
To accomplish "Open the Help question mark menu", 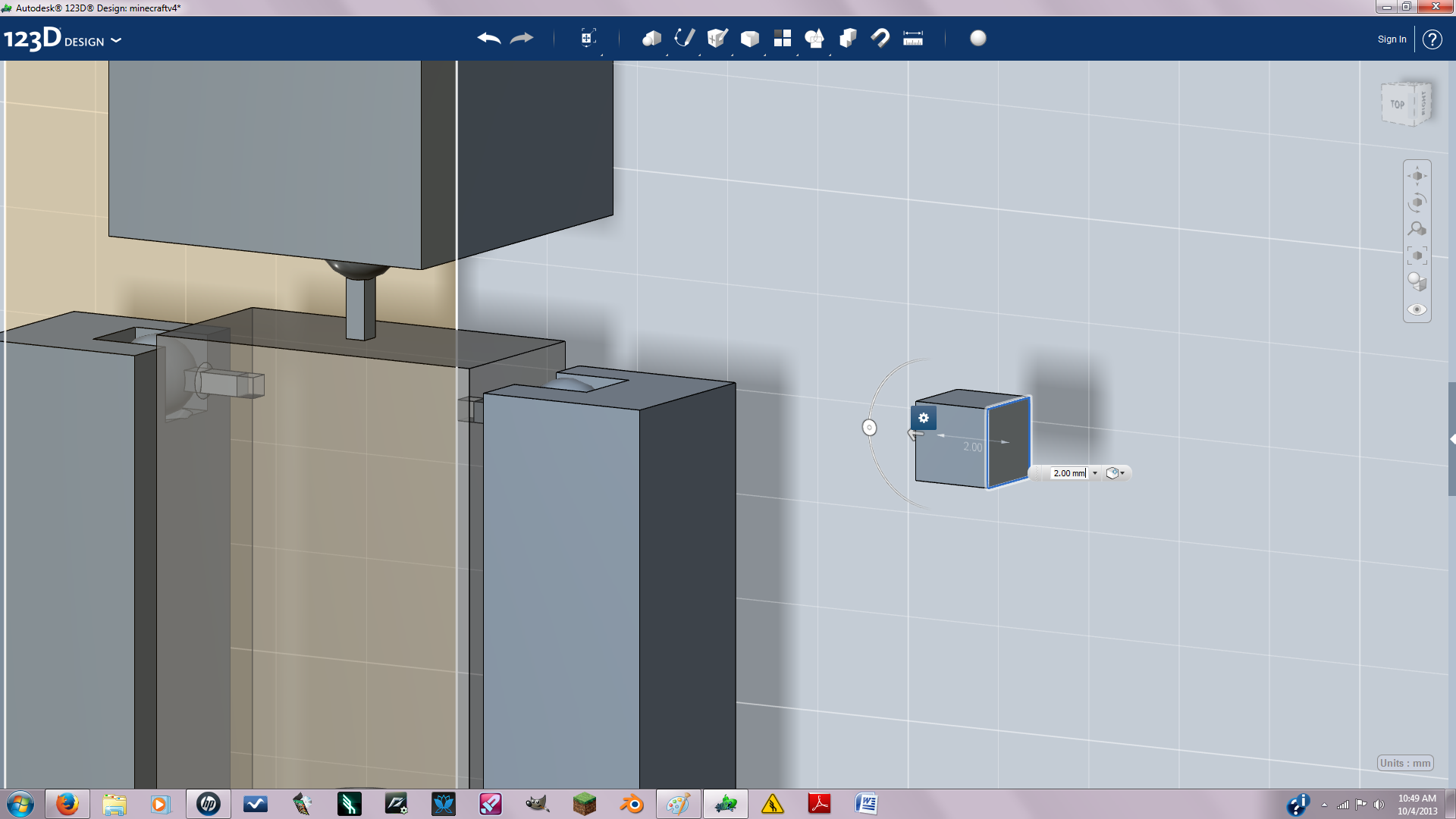I will point(1432,39).
